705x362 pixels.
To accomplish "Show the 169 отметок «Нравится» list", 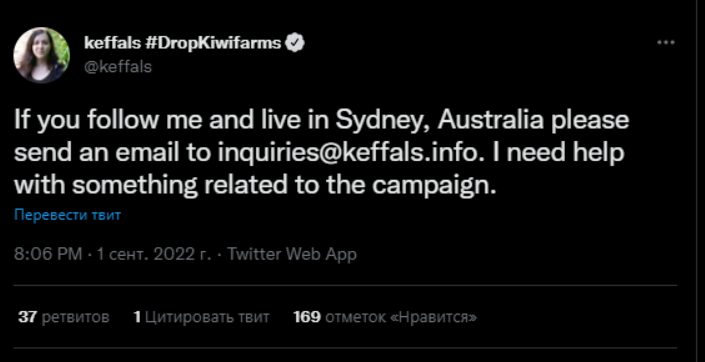I will click(x=385, y=317).
